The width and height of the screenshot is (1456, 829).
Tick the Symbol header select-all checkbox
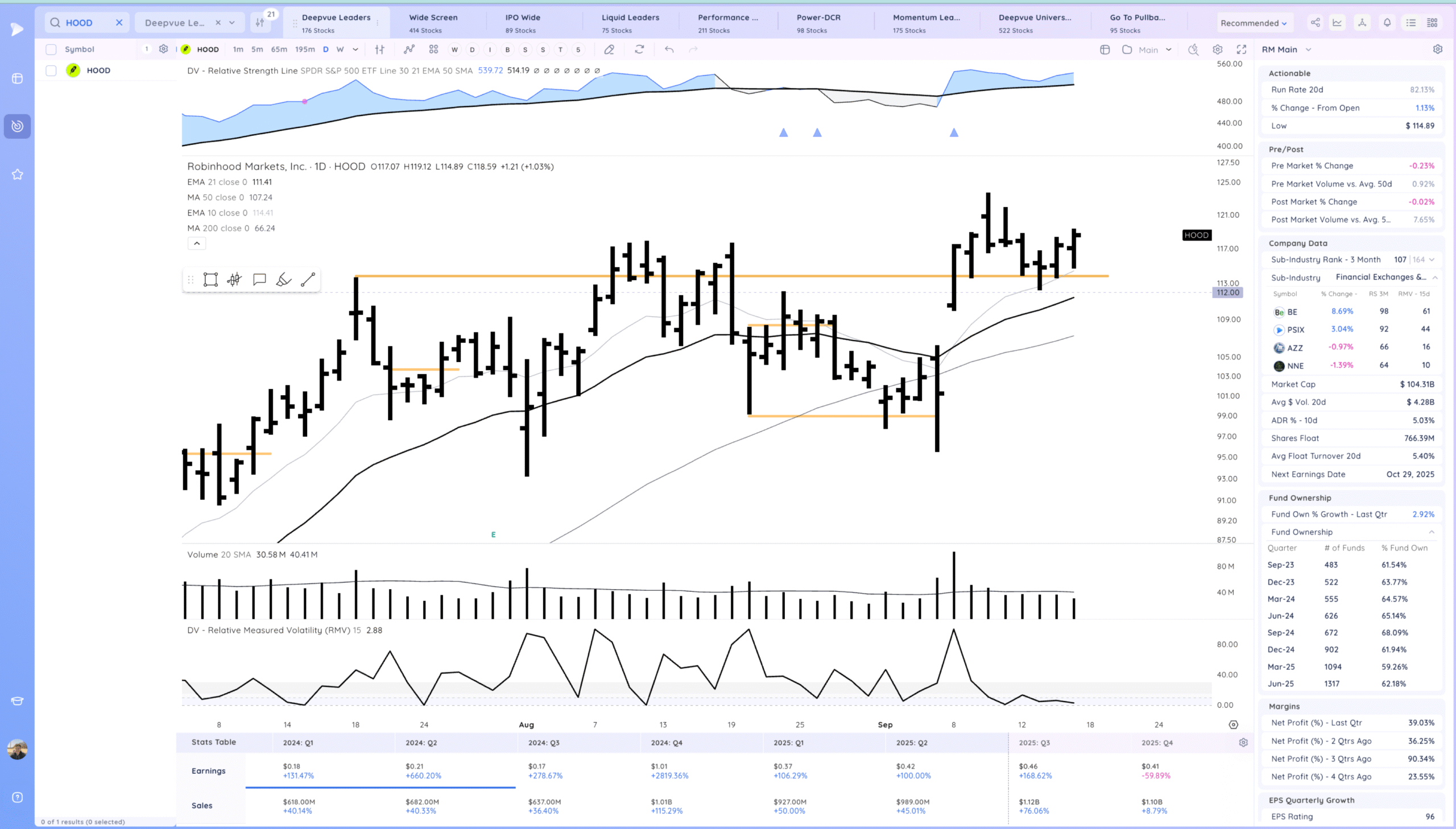coord(51,49)
